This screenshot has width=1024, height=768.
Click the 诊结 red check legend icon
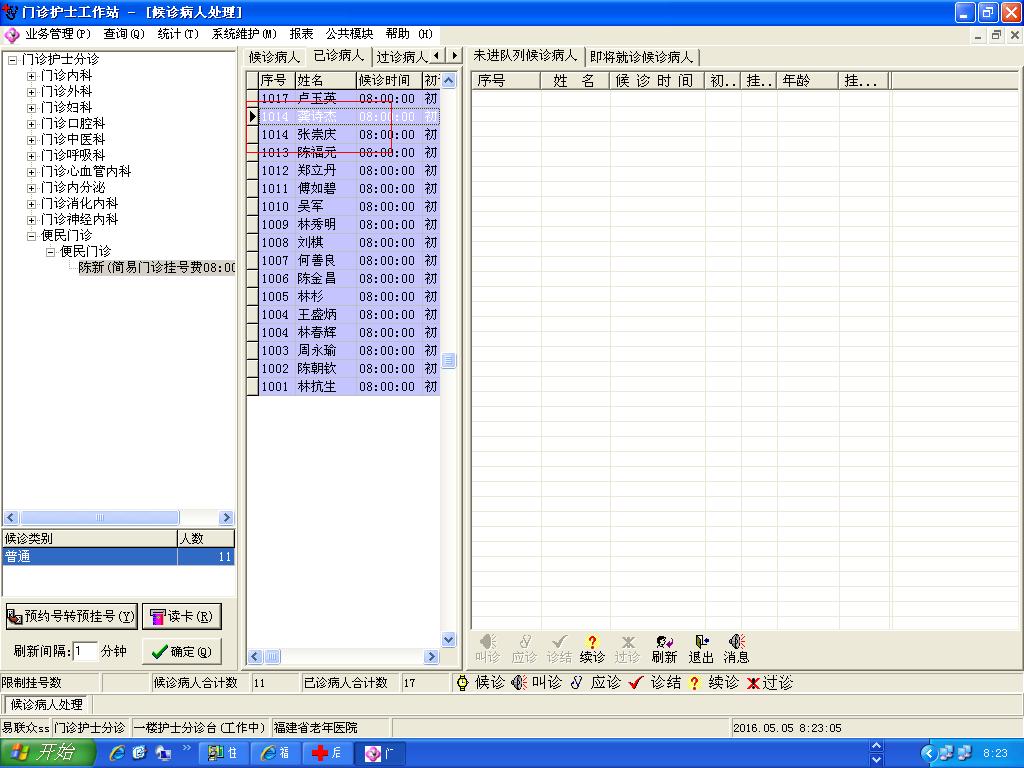click(x=635, y=683)
